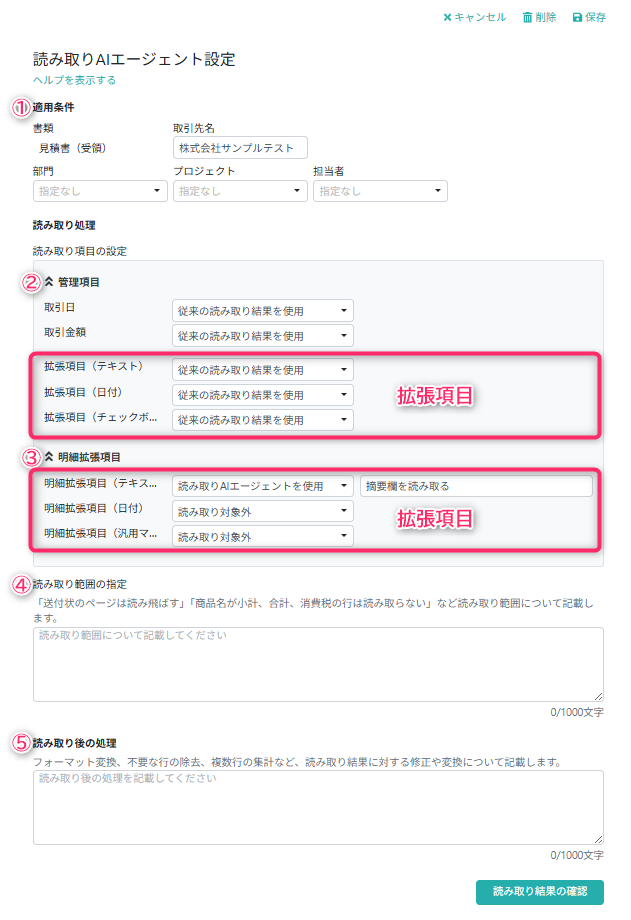
Task: Click the 読み取り範囲の指定 text area
Action: (318, 664)
